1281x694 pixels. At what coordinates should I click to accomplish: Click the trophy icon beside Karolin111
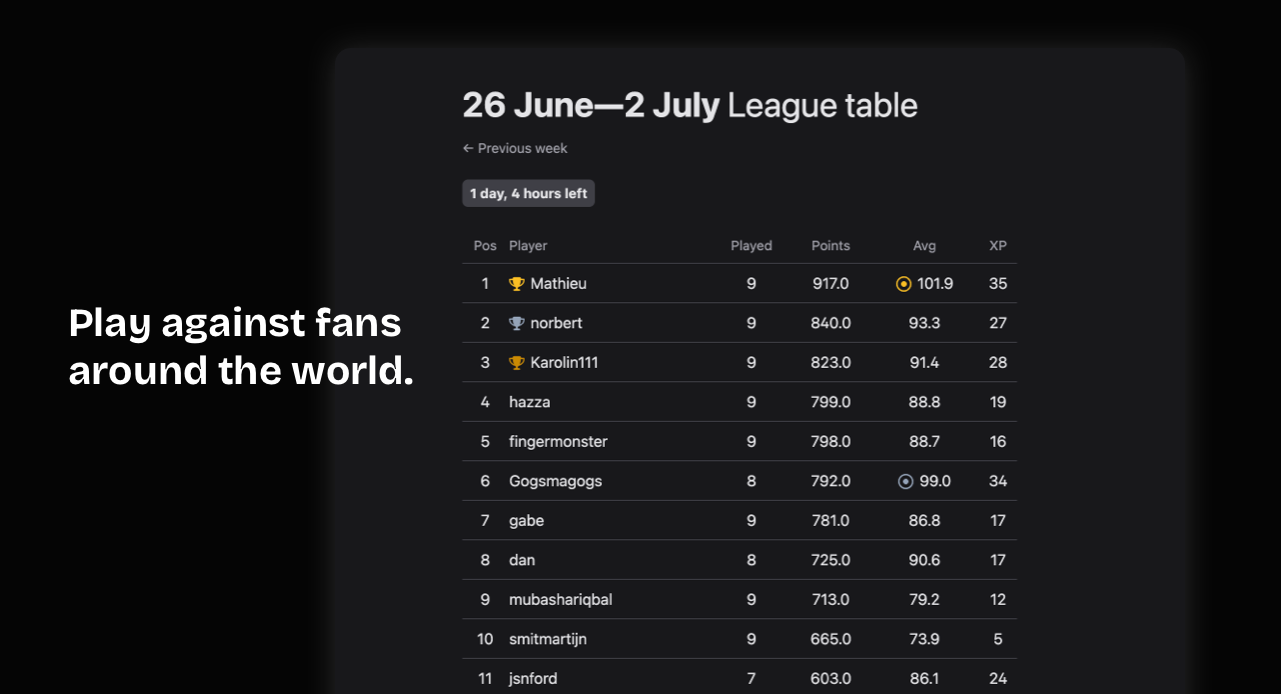pyautogui.click(x=517, y=363)
